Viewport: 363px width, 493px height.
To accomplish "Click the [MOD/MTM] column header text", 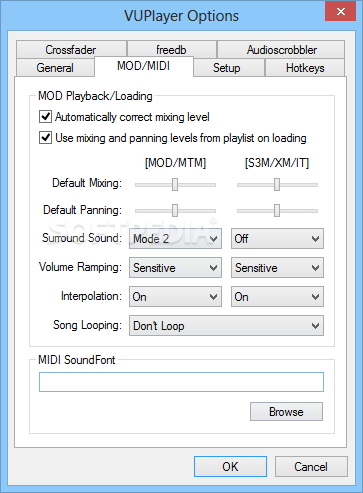I will pos(175,163).
